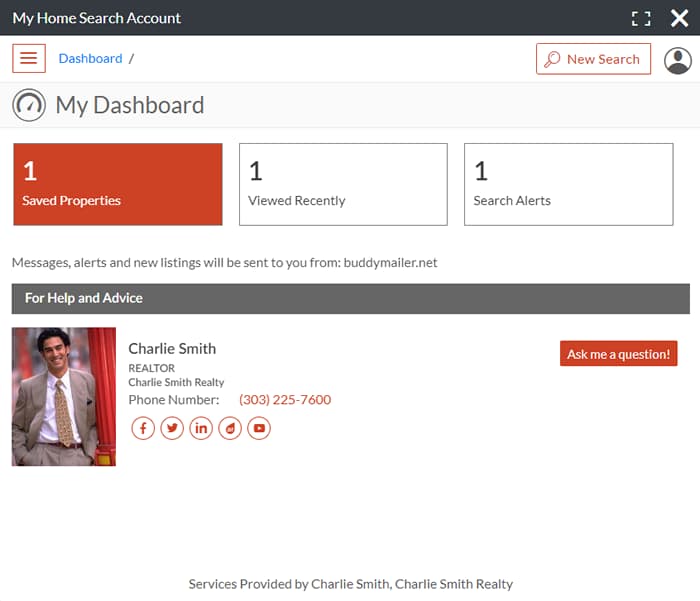Click Charlie Smith's agent photo
700x601 pixels.
tap(64, 396)
